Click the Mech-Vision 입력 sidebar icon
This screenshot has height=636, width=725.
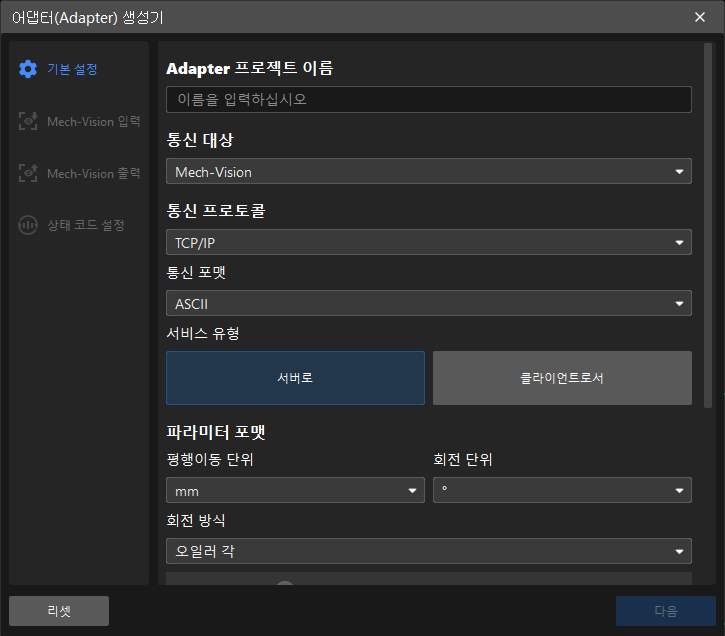pyautogui.click(x=28, y=121)
